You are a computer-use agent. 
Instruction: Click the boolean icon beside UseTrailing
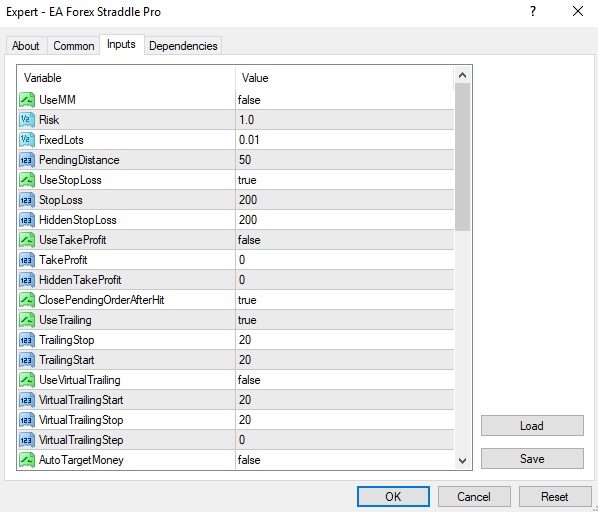pyautogui.click(x=27, y=320)
